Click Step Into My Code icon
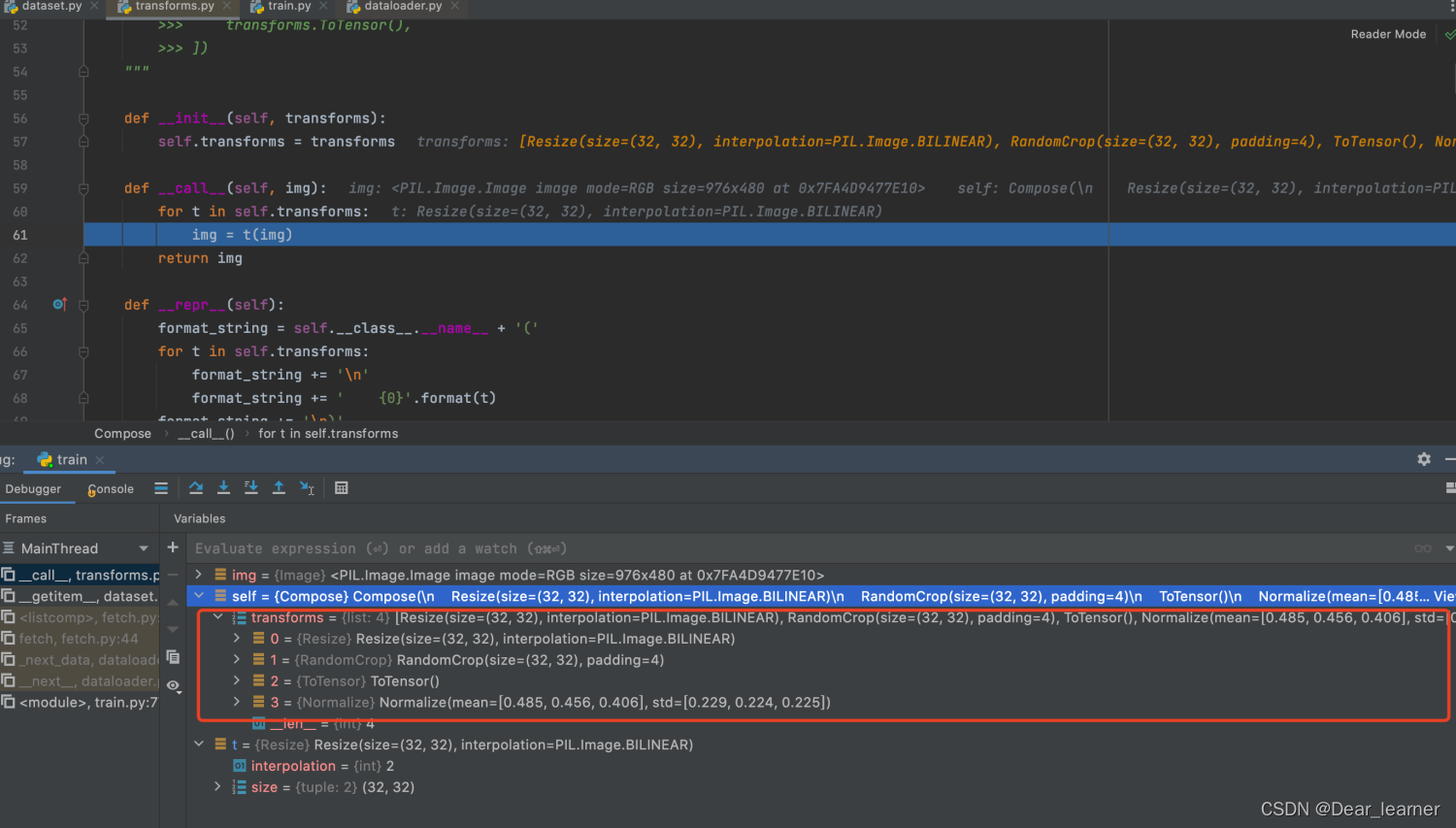 [x=251, y=488]
